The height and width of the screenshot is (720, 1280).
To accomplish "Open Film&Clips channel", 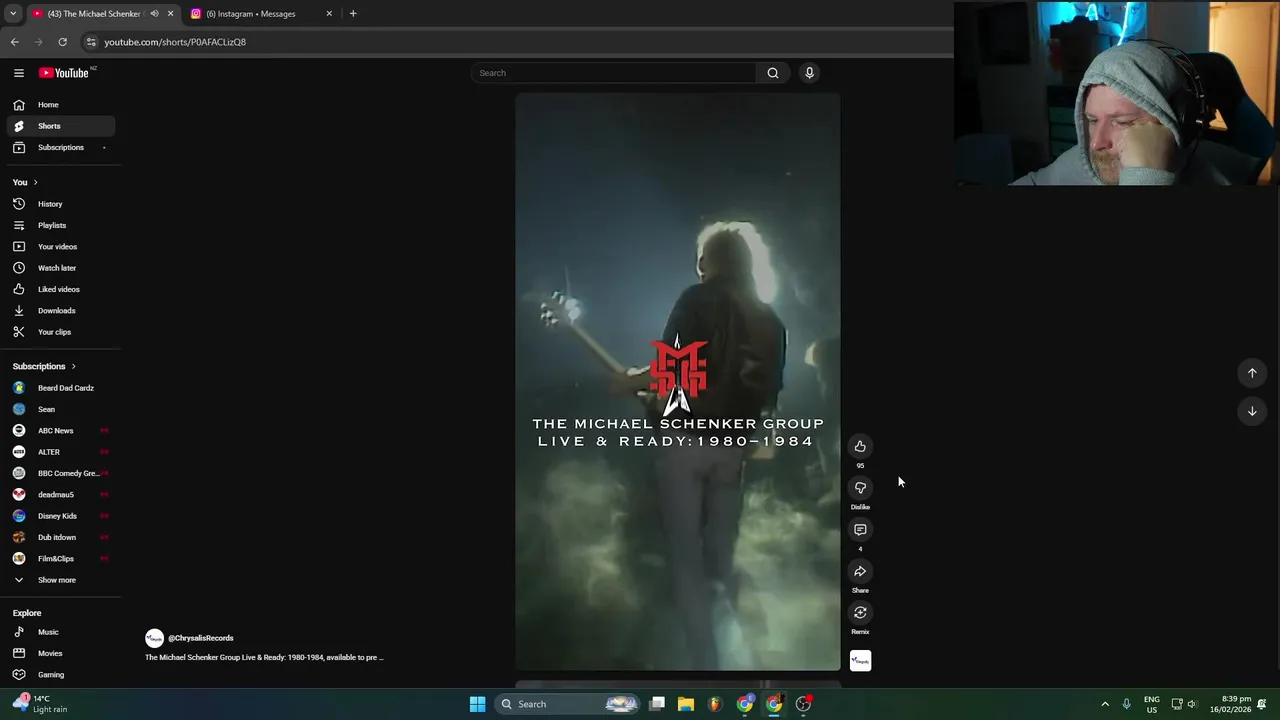I will point(61,558).
